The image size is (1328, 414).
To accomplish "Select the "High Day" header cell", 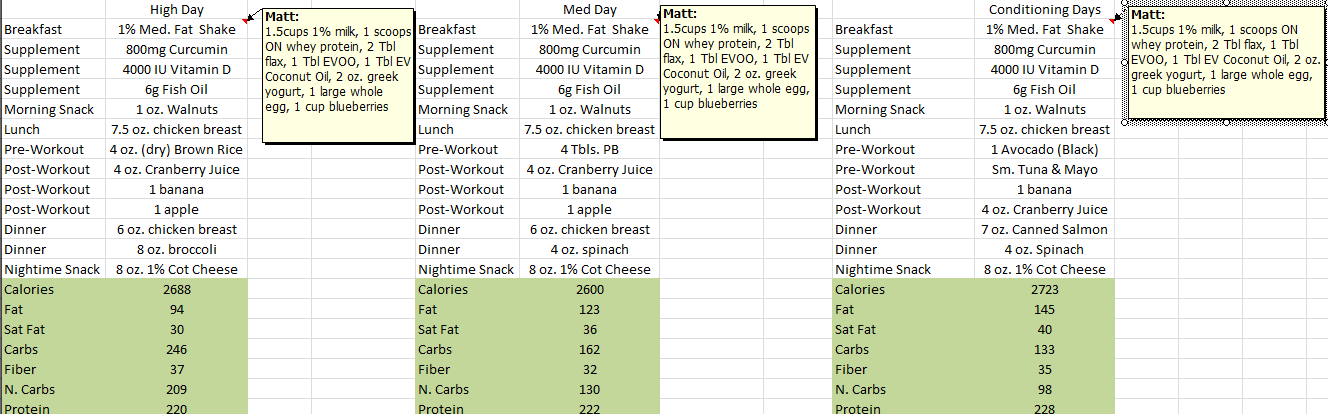I will 176,10.
